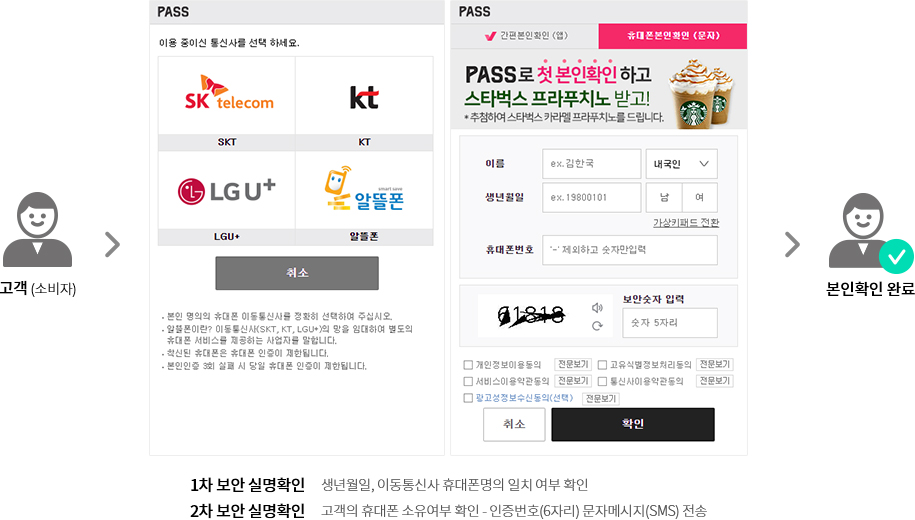
Task: Focus the 휴대폰번호 phone number field
Action: point(630,250)
